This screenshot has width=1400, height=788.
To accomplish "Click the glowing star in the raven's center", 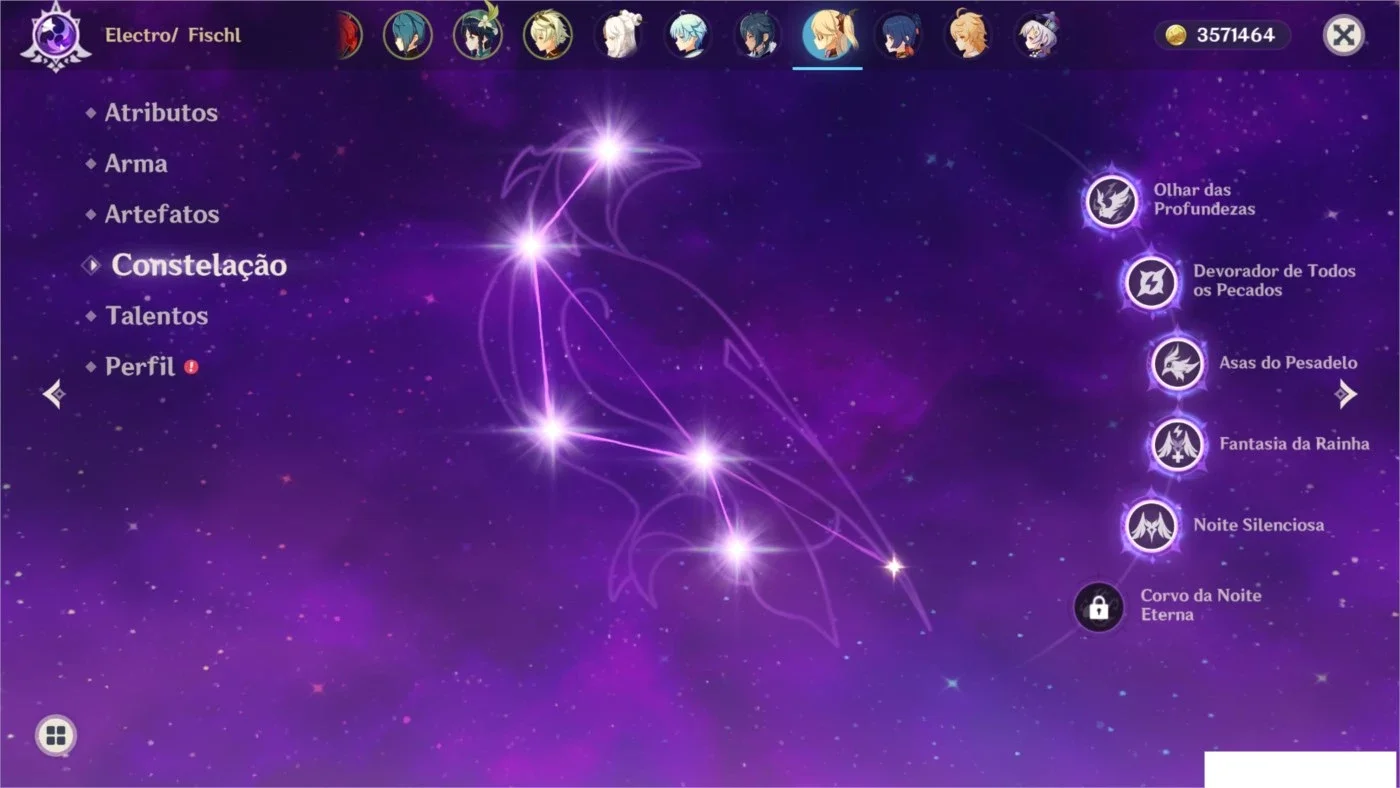I will point(704,458).
